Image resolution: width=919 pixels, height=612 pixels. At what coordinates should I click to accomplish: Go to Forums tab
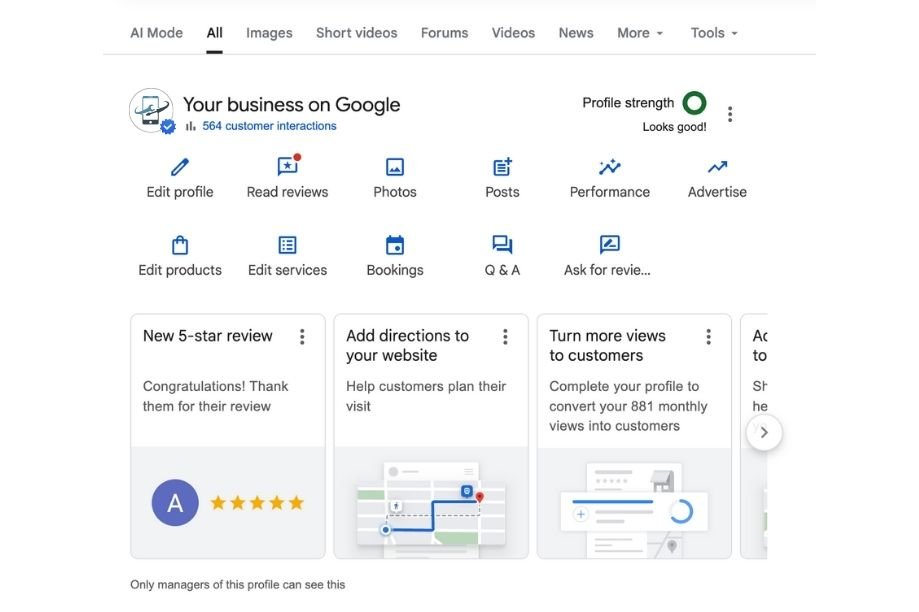pyautogui.click(x=444, y=33)
